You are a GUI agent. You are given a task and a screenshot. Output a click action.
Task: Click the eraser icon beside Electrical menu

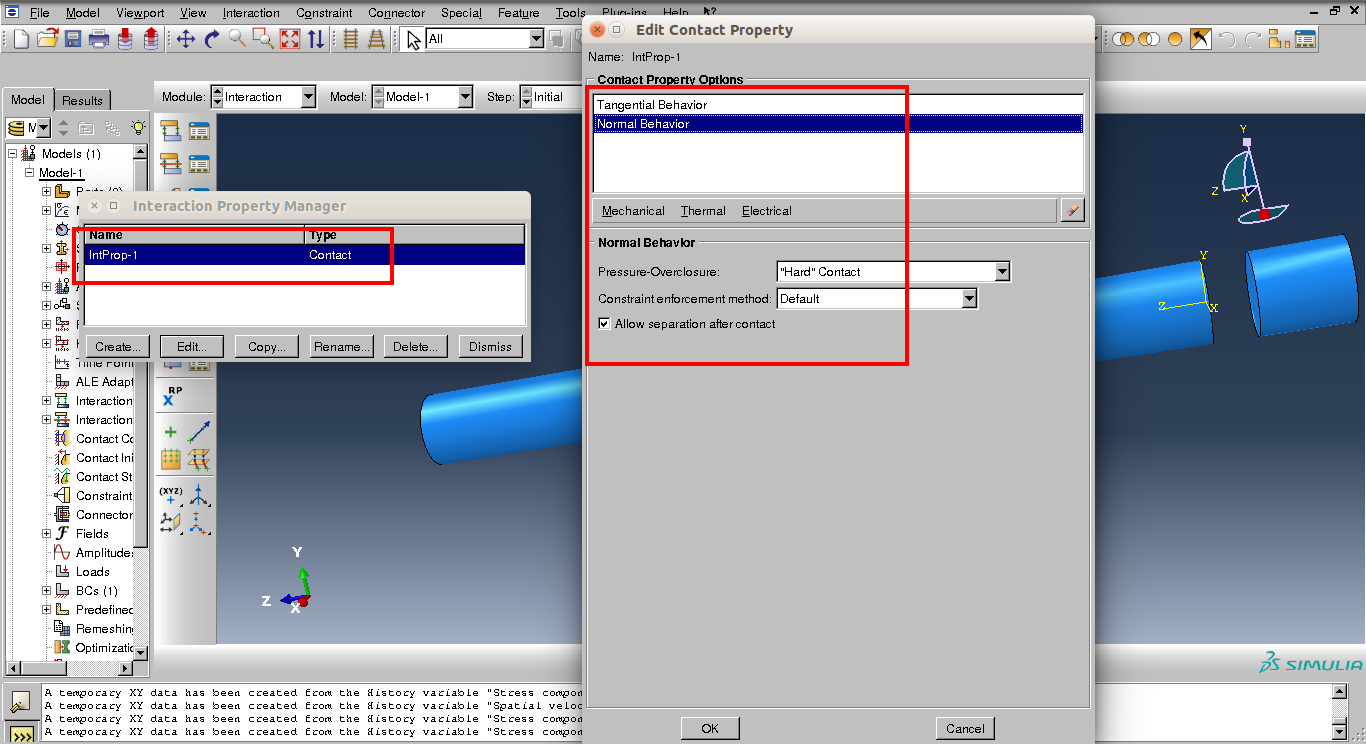point(1071,210)
